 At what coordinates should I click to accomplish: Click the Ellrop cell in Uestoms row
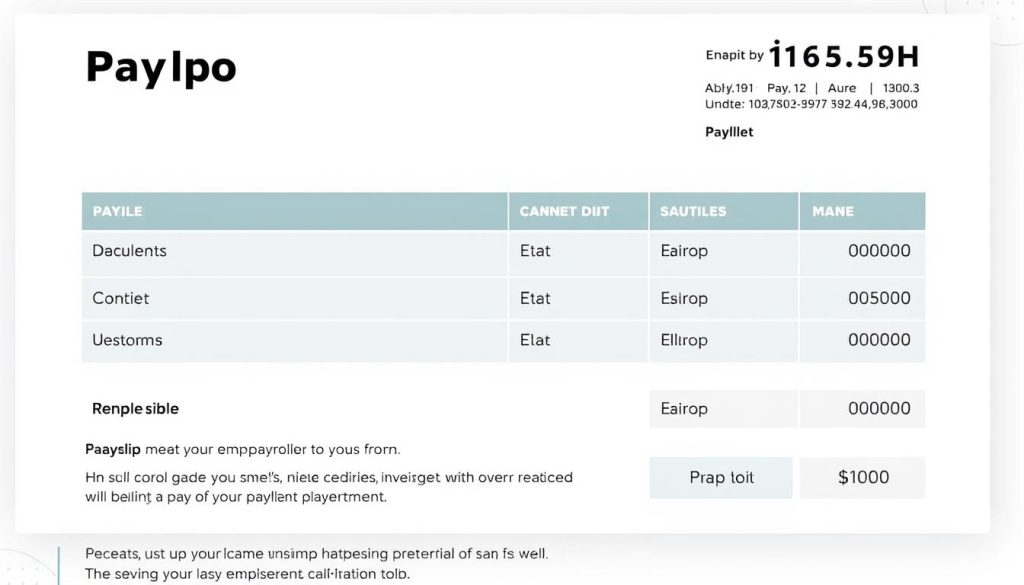(x=684, y=340)
